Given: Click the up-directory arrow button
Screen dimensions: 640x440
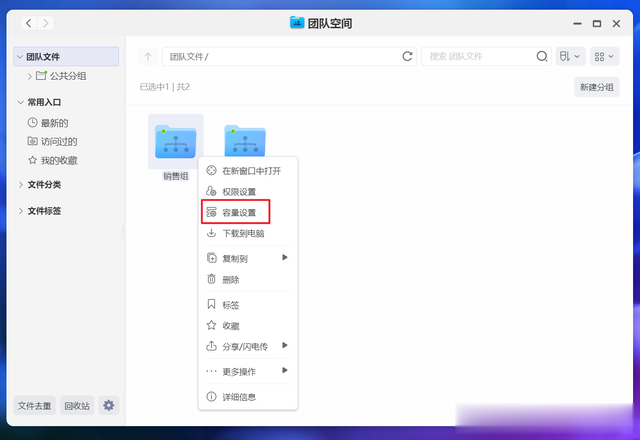Looking at the screenshot, I should coord(148,56).
